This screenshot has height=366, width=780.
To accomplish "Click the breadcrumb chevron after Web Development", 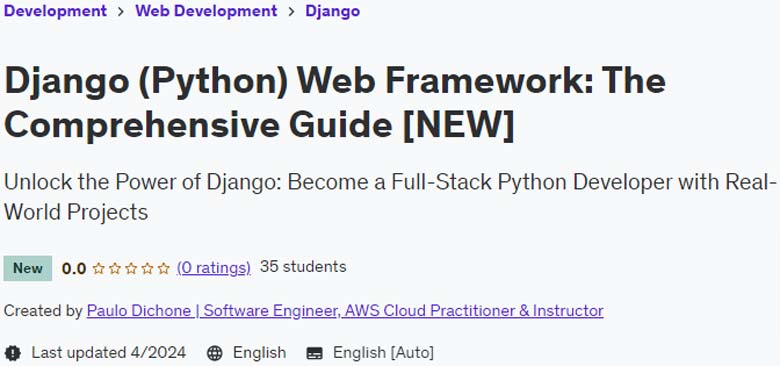I will [x=292, y=11].
